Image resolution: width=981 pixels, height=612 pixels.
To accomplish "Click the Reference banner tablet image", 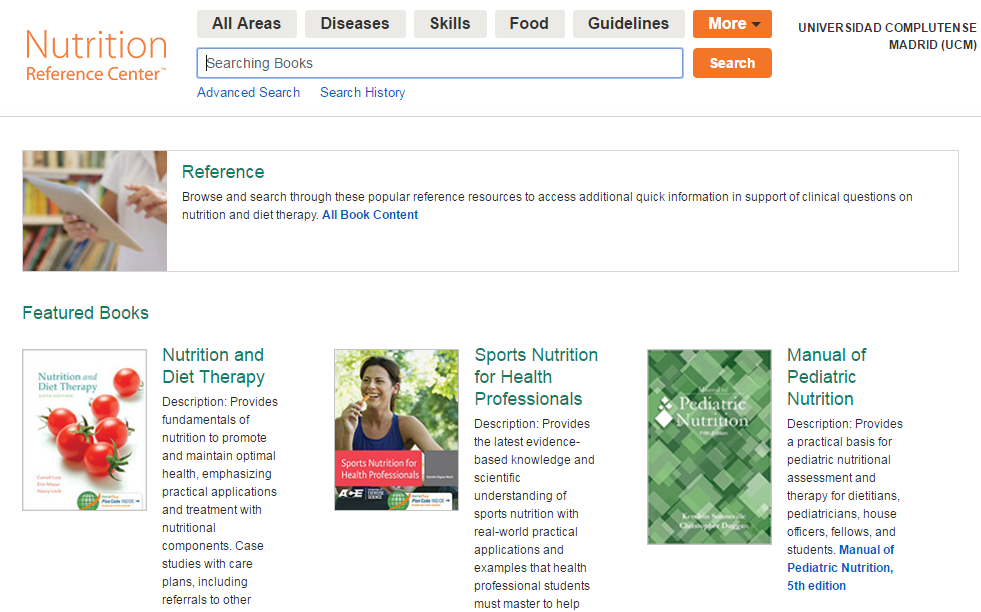I will click(94, 211).
